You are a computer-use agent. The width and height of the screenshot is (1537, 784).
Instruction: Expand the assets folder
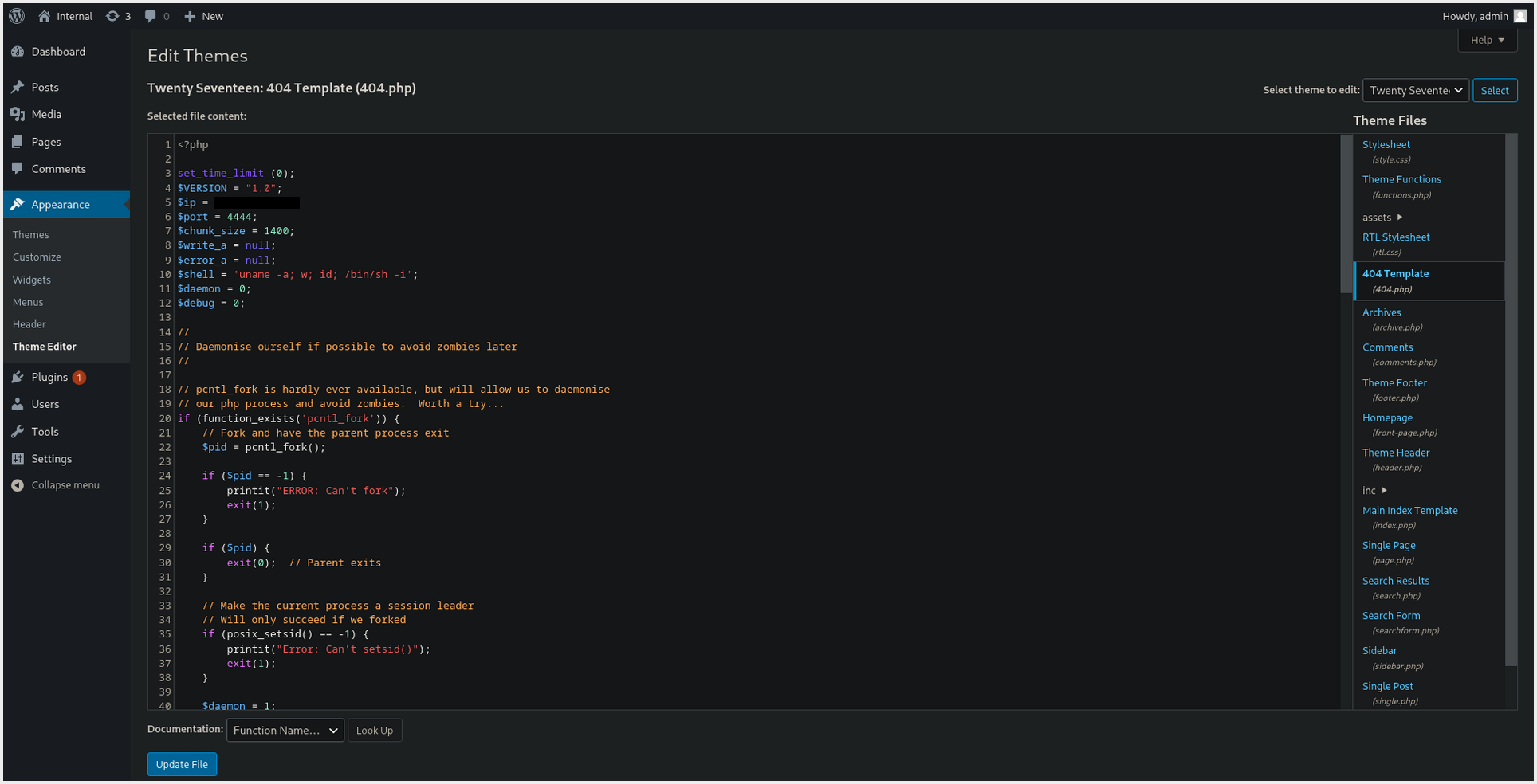(x=1382, y=218)
